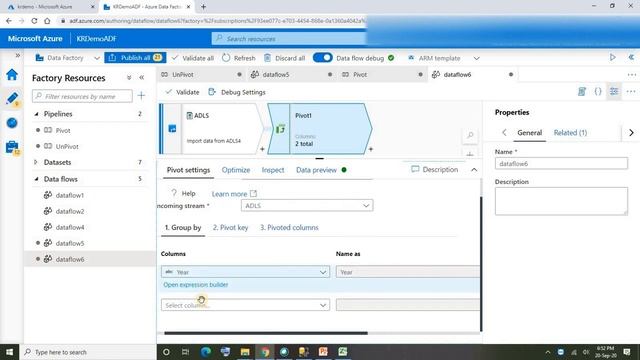Screen dimensions: 640x360
Task: Open dataflow5 in the tree
Action: 69,243
